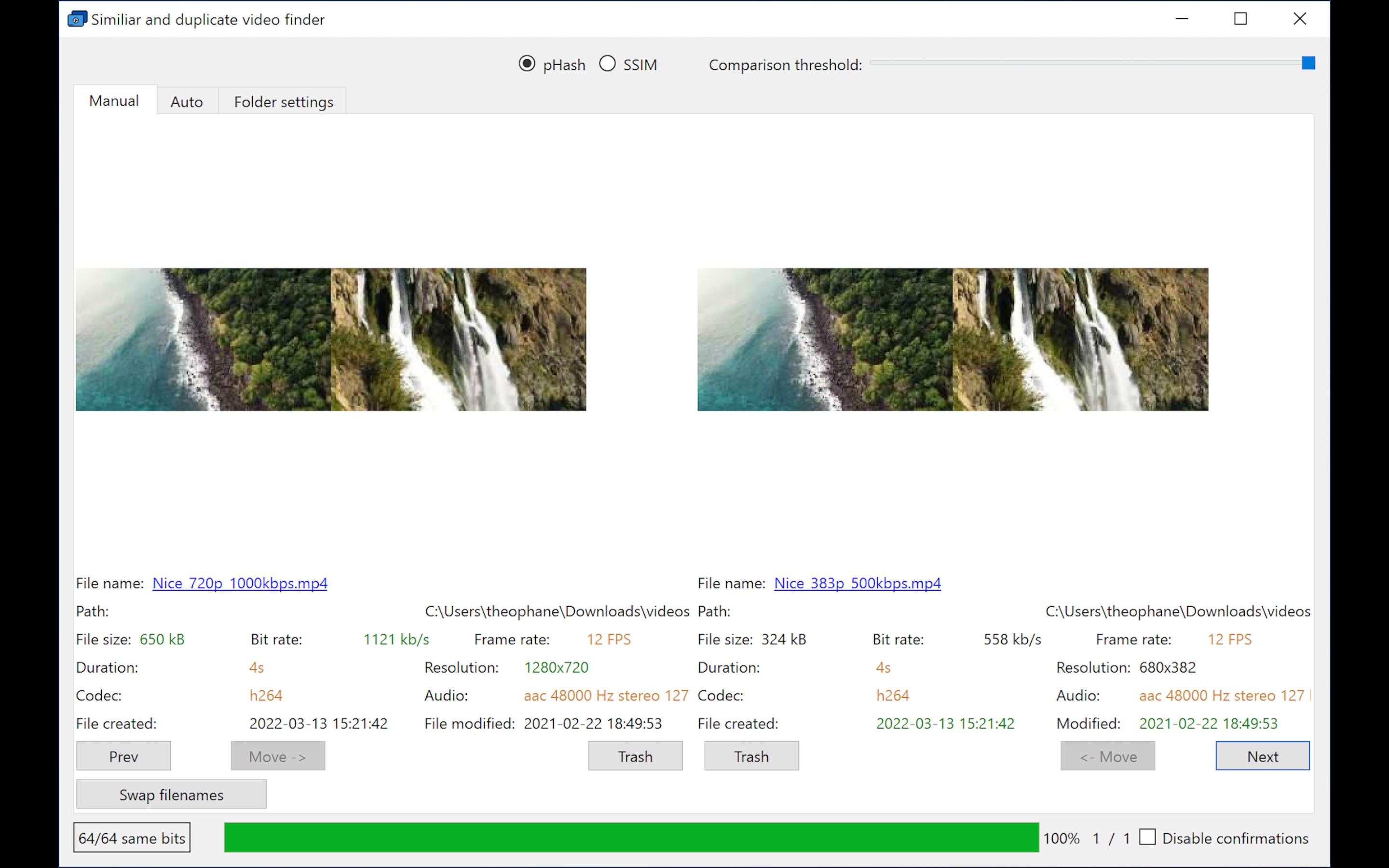Click the left waterfall video preview
The image size is (1389, 868).
click(331, 339)
